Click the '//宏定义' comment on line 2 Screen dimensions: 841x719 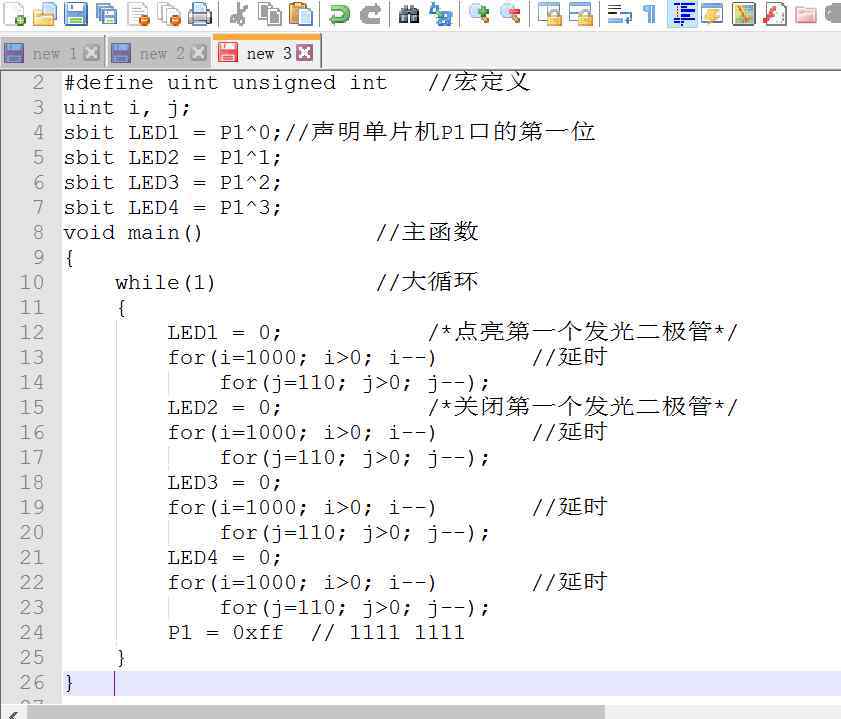(478, 82)
